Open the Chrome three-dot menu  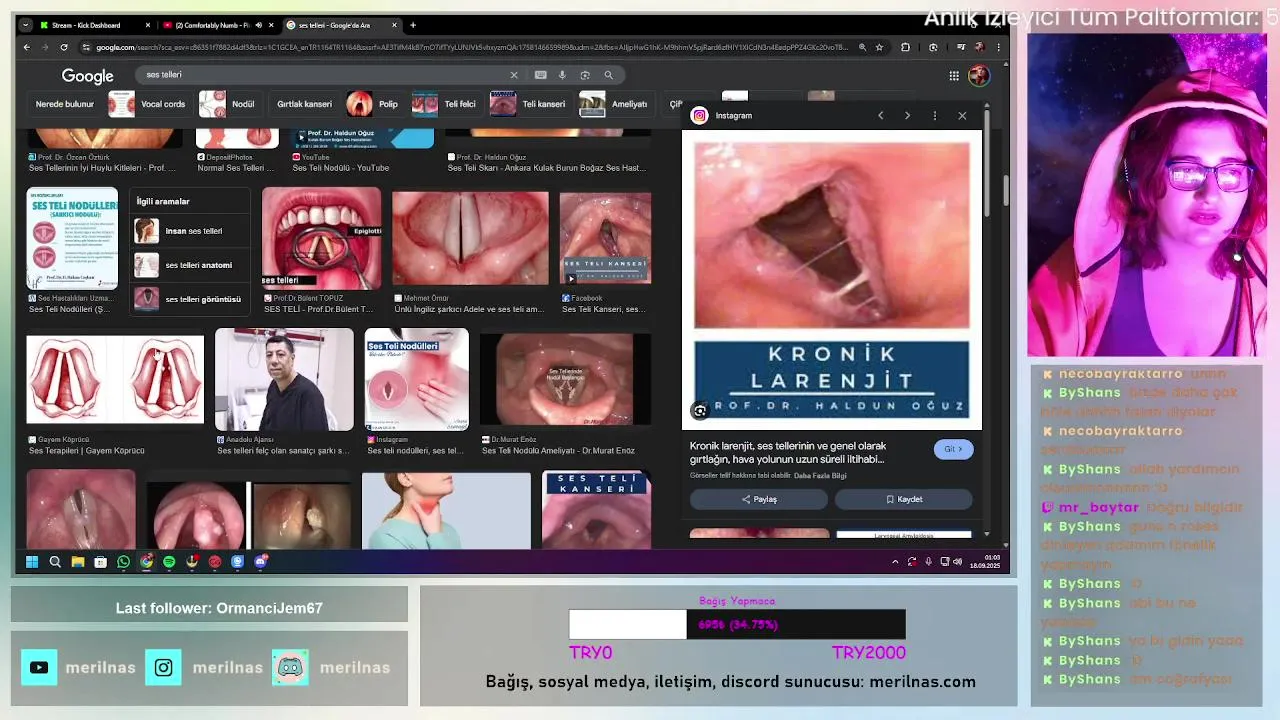[x=998, y=47]
